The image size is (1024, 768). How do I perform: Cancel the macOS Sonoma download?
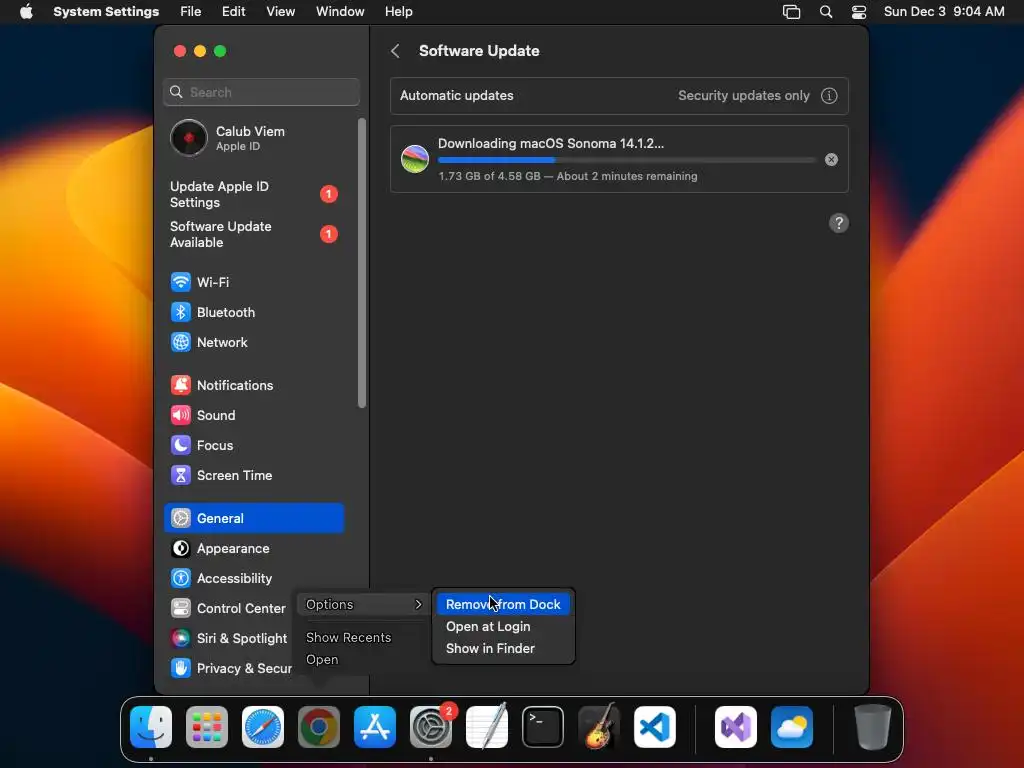[x=831, y=159]
